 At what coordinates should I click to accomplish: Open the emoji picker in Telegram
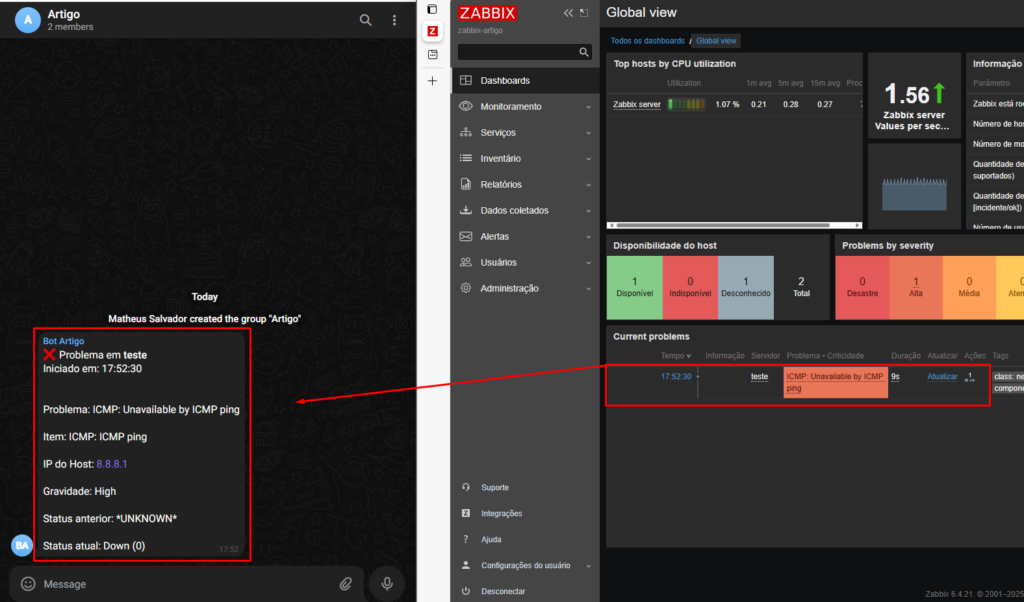(27, 584)
